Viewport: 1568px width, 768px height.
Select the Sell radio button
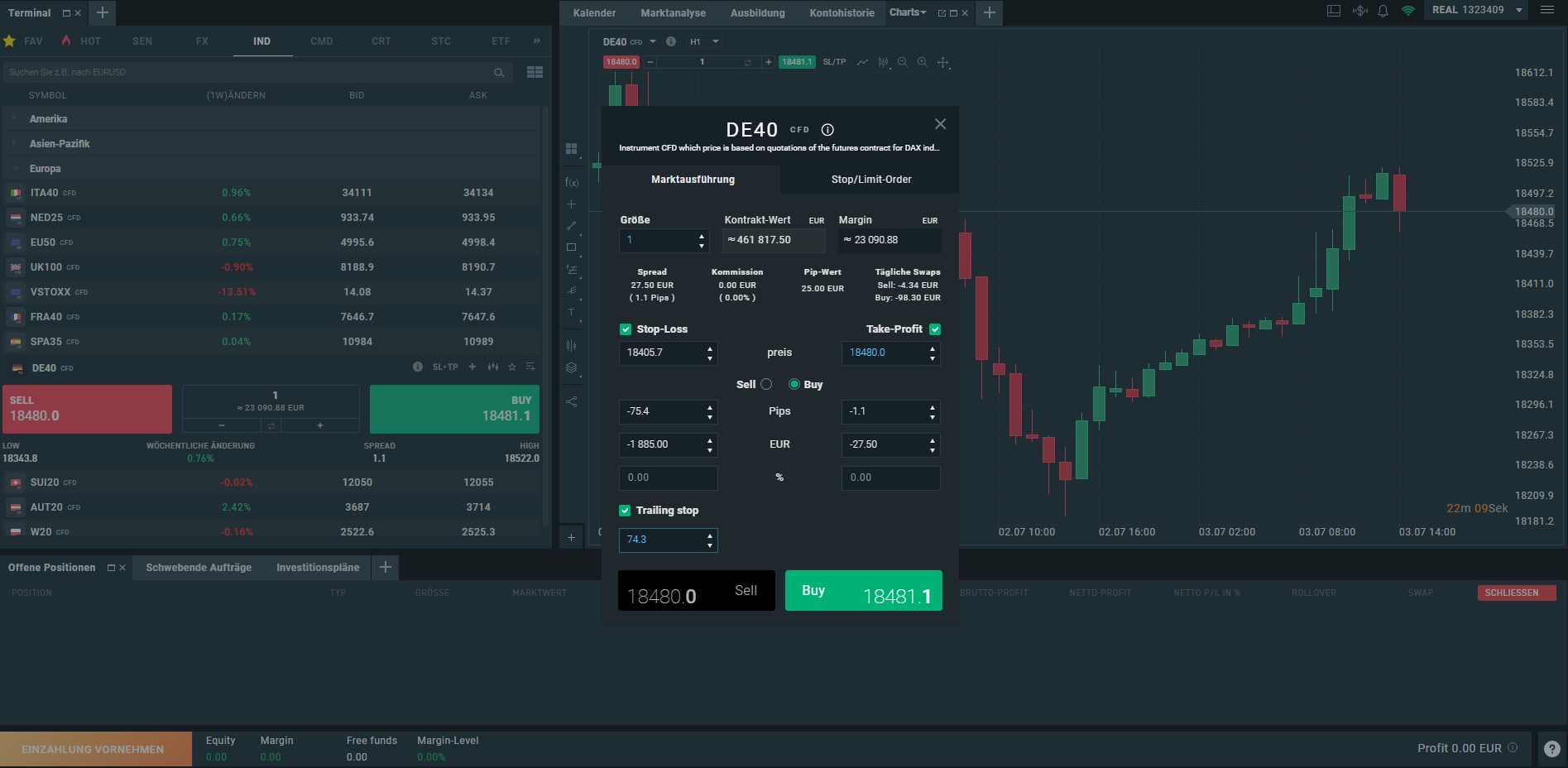point(766,384)
